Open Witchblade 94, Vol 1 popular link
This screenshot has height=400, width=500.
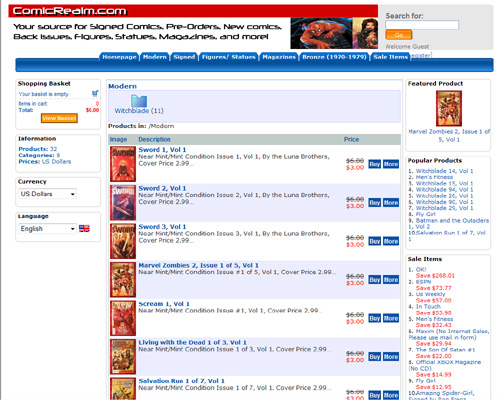pyautogui.click(x=444, y=189)
